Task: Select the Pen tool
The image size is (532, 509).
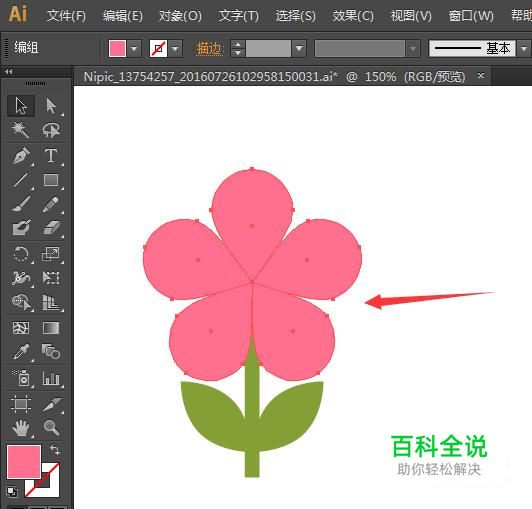Action: pyautogui.click(x=21, y=155)
